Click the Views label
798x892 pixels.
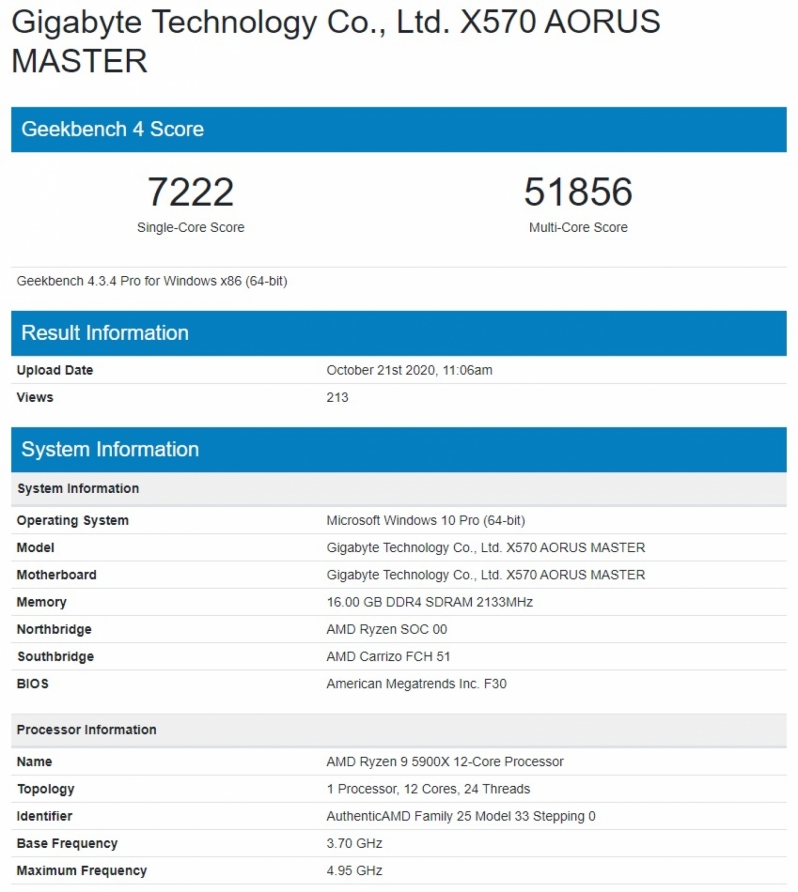(x=35, y=398)
